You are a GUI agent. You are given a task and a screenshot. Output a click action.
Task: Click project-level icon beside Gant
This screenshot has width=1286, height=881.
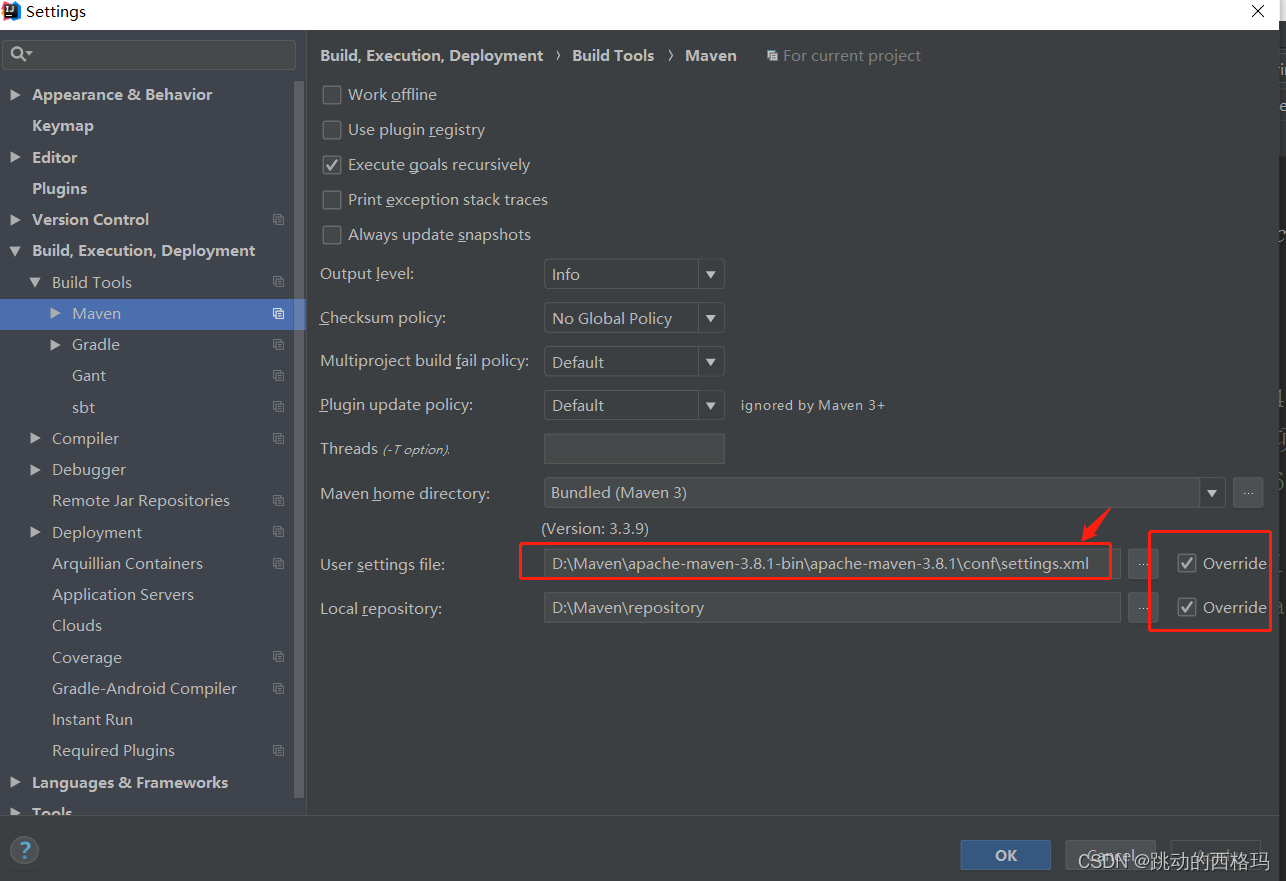pyautogui.click(x=278, y=376)
